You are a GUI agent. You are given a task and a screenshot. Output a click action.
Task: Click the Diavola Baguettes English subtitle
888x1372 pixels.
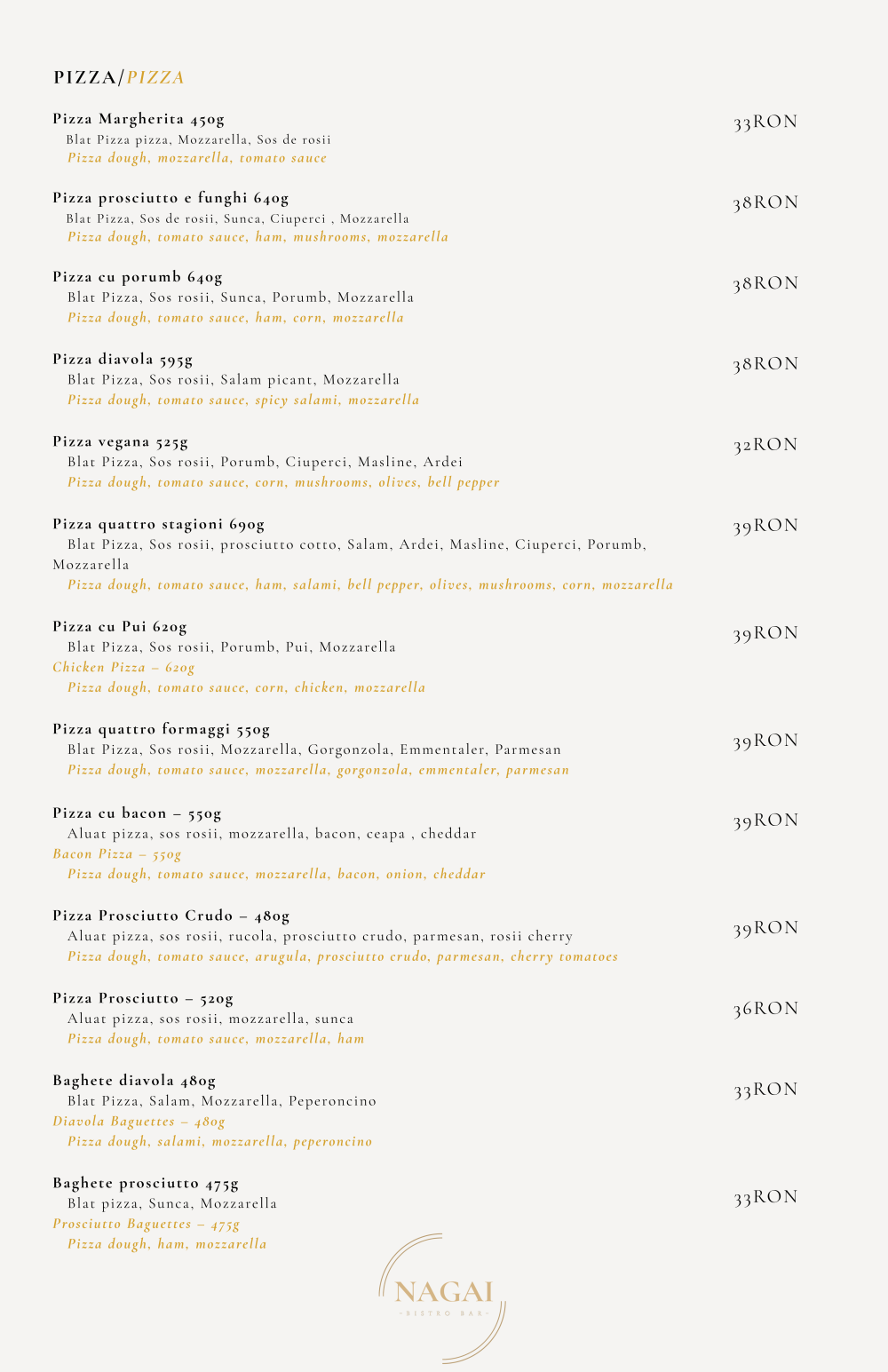click(139, 1122)
